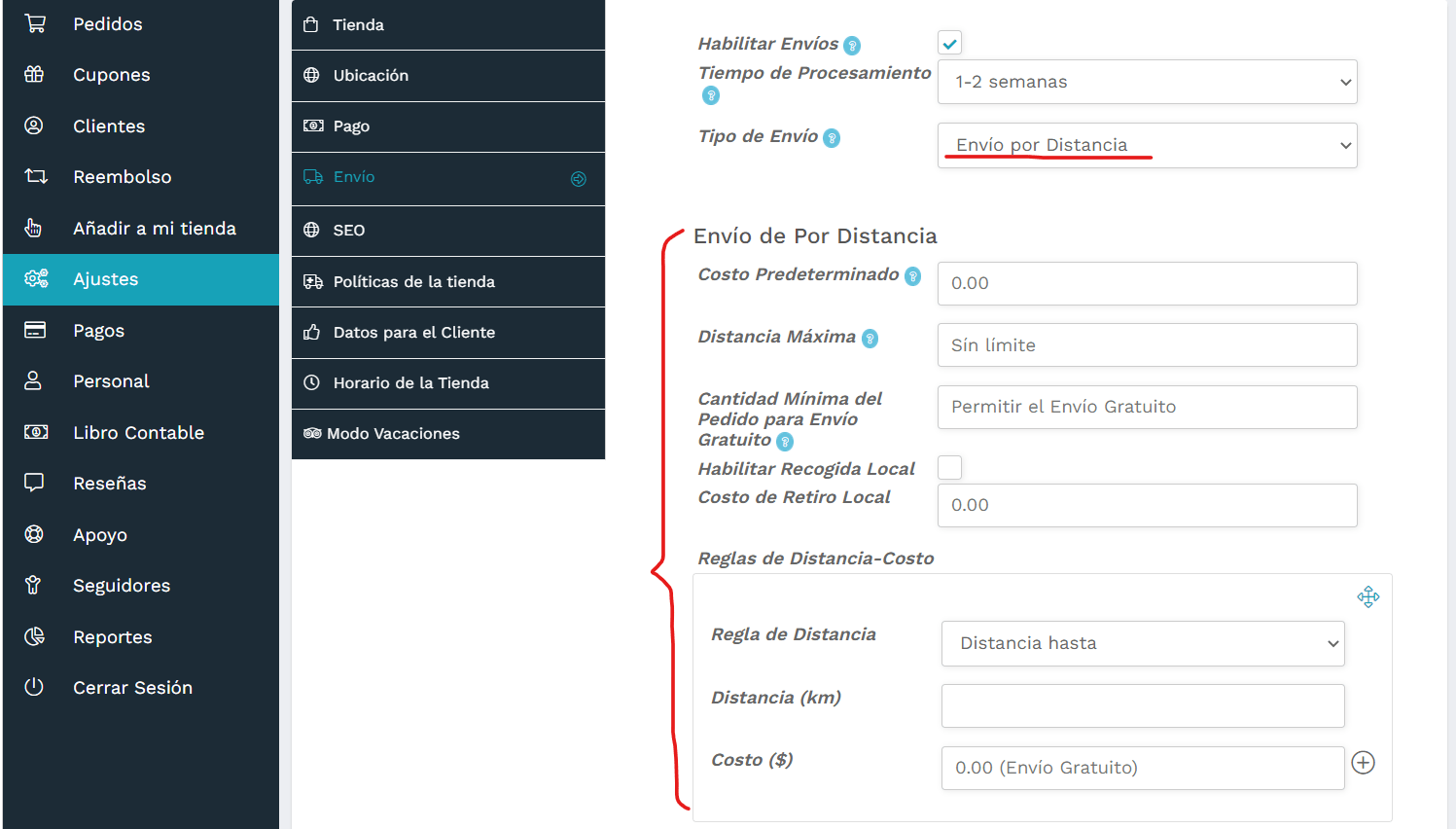Viewport: 1456px width, 829px height.
Task: Click the help icon next to Distancia Máxima
Action: click(x=870, y=339)
